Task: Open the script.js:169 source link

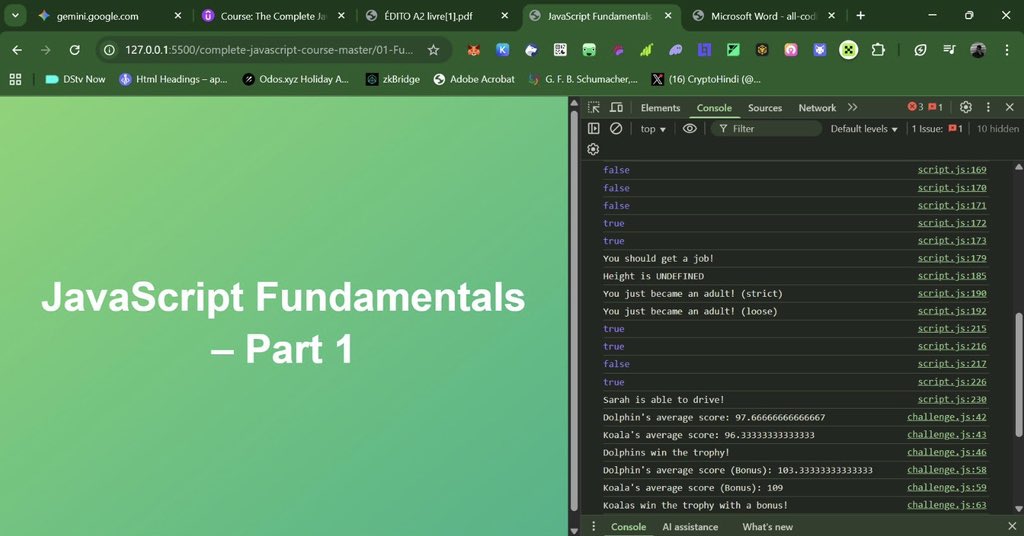Action: [952, 170]
